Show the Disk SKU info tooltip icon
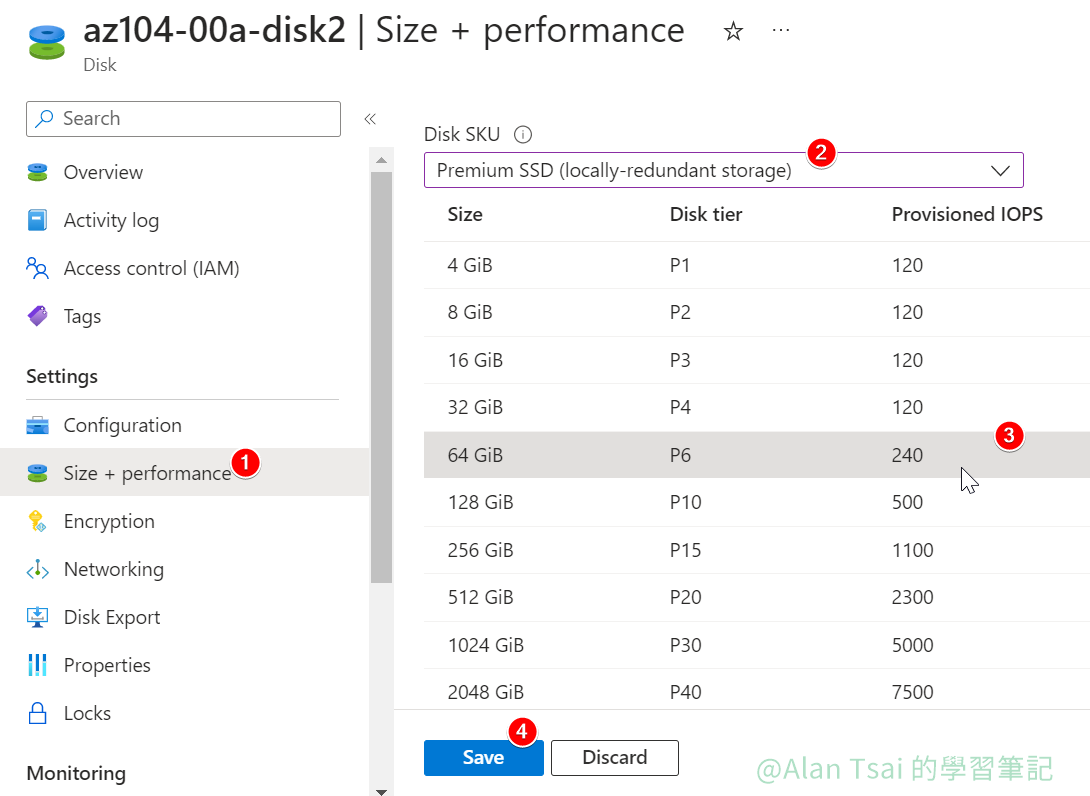 [522, 134]
